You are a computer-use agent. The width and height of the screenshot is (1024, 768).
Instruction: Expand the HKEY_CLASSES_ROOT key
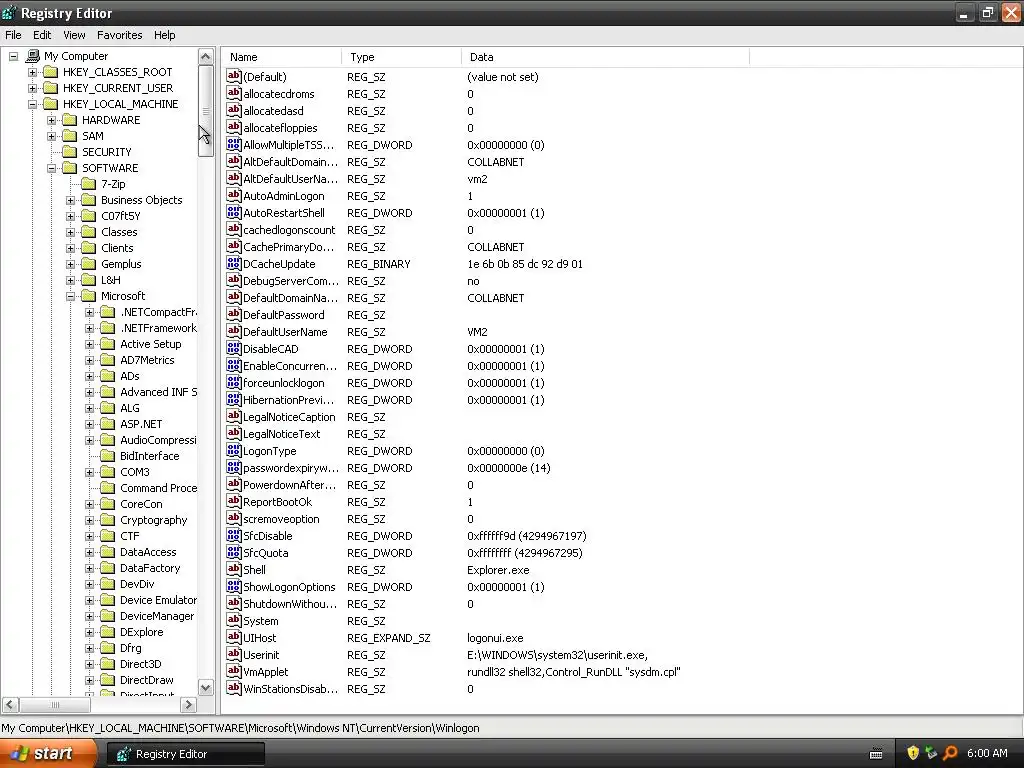(32, 72)
